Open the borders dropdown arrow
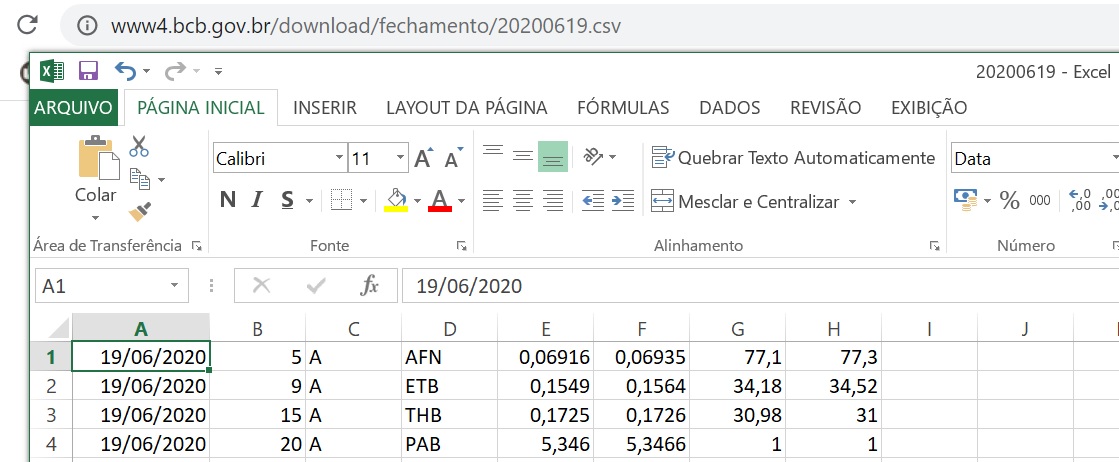The width and height of the screenshot is (1119, 462). coord(363,201)
